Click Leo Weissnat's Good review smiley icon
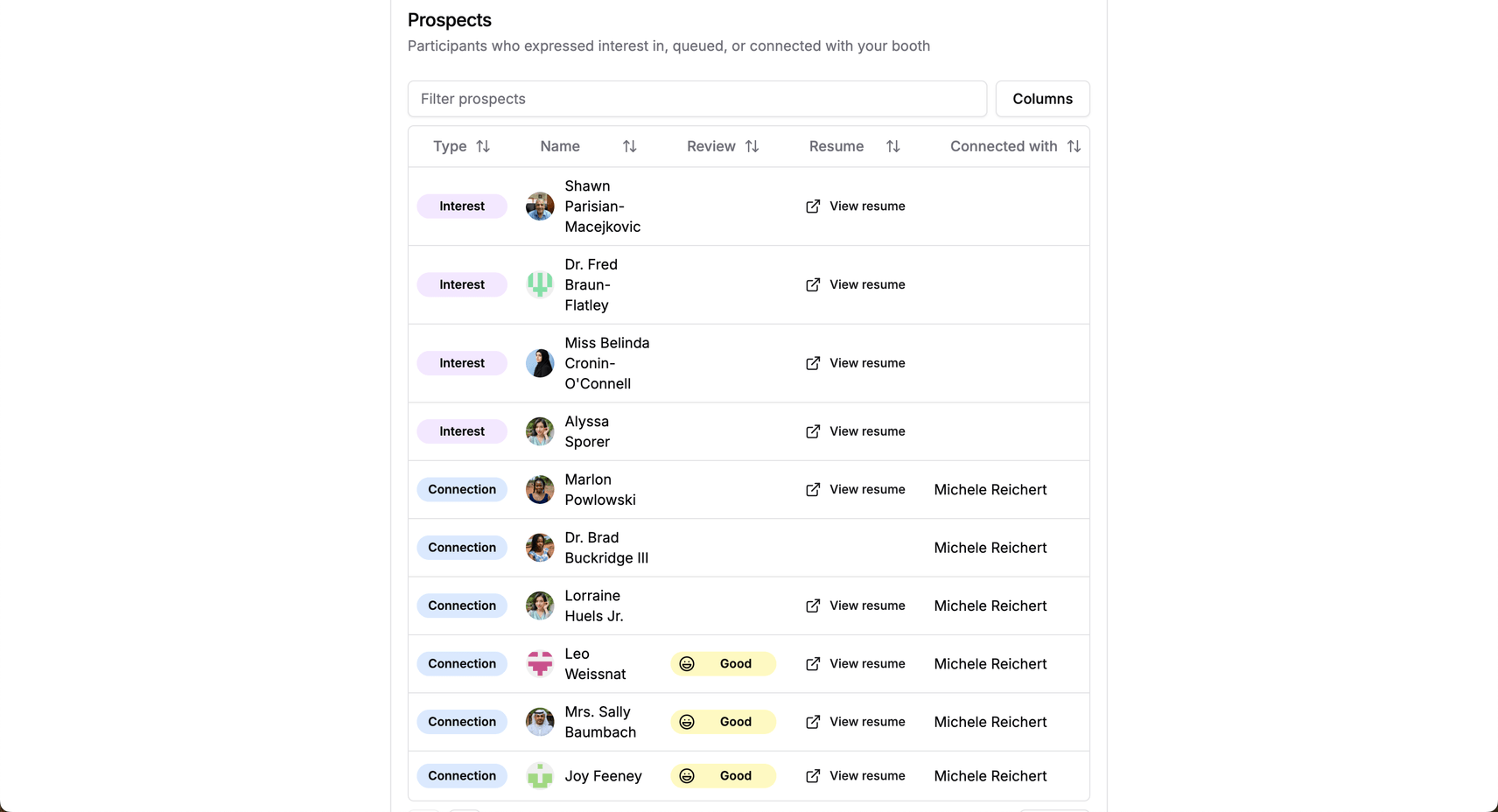Screen dimensions: 1498x812 point(687,664)
